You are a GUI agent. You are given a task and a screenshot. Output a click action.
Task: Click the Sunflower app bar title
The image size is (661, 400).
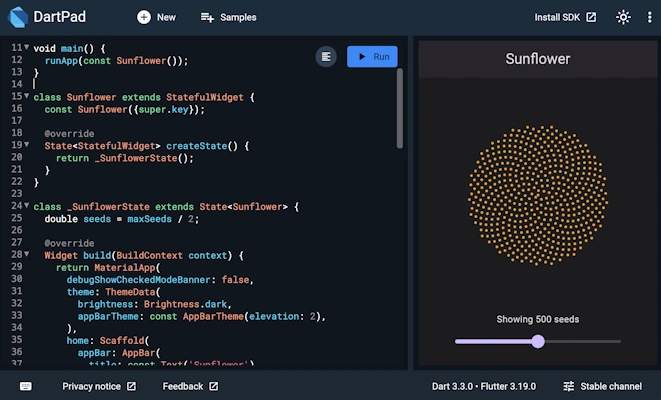click(x=538, y=59)
